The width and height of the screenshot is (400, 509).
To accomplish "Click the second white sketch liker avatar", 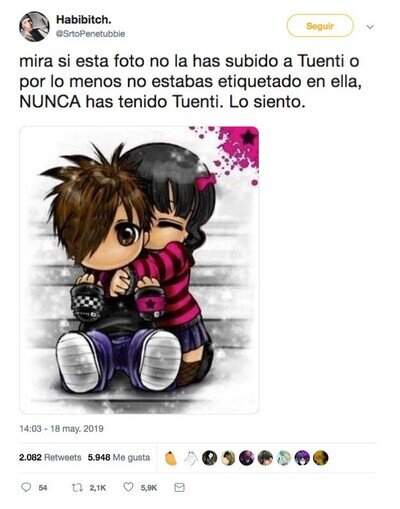I will click(x=191, y=458).
